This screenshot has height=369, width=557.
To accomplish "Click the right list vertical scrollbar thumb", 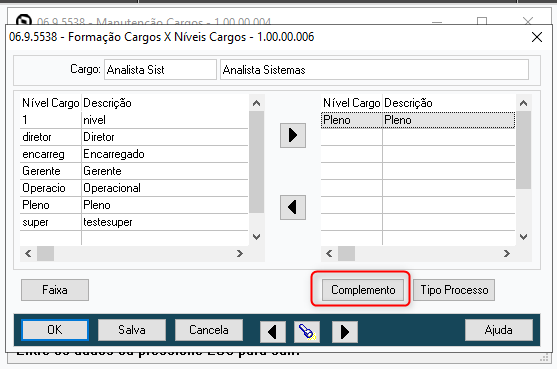I will [x=523, y=150].
